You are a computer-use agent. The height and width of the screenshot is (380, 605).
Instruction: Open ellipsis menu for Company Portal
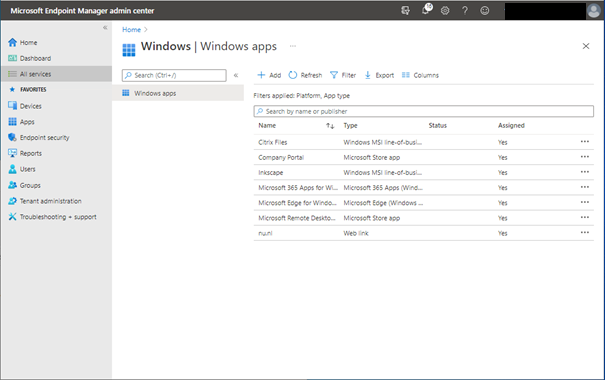coord(585,157)
